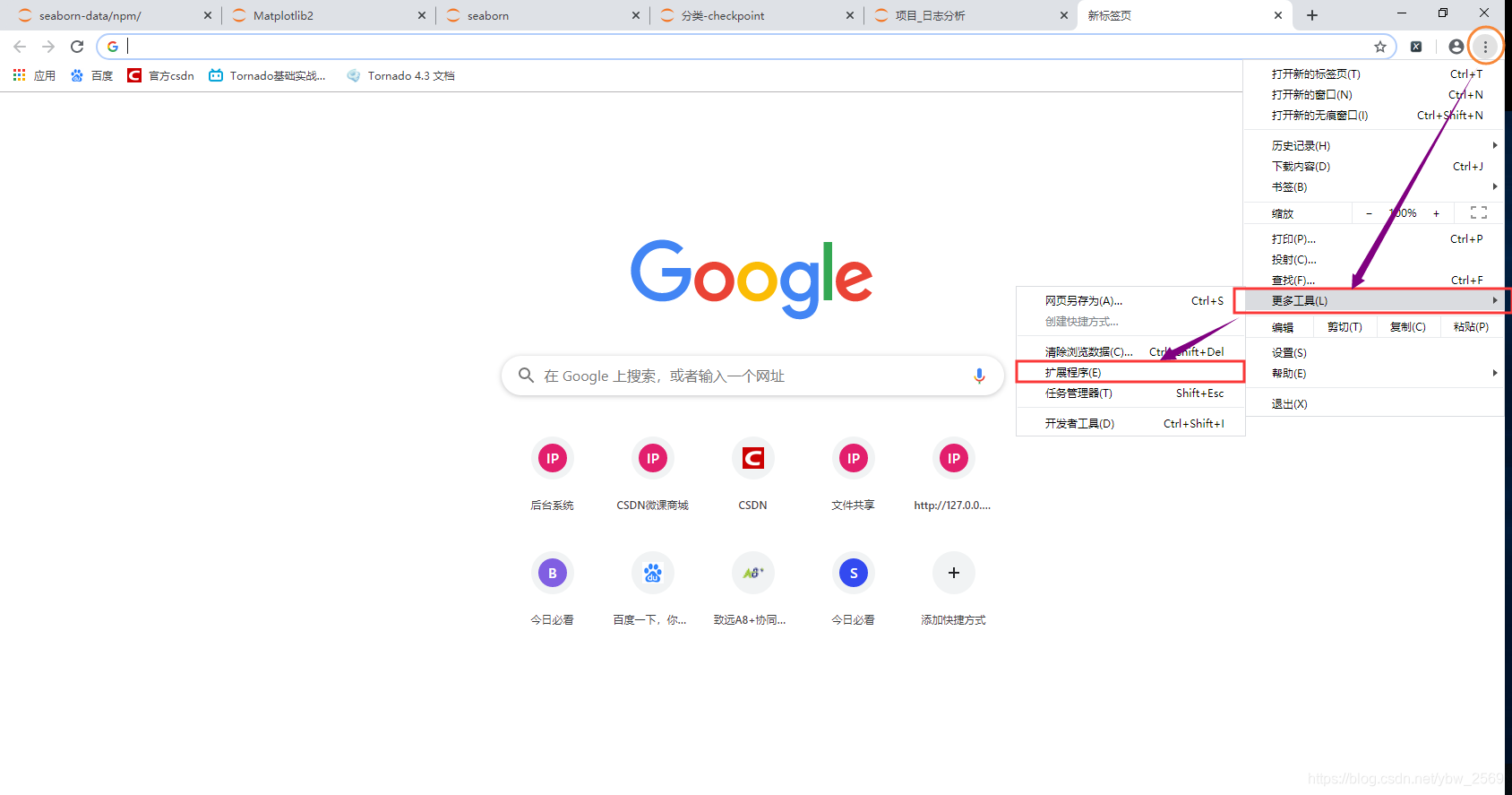Image resolution: width=1512 pixels, height=795 pixels.
Task: Switch to the seaborn tab
Action: (543, 15)
